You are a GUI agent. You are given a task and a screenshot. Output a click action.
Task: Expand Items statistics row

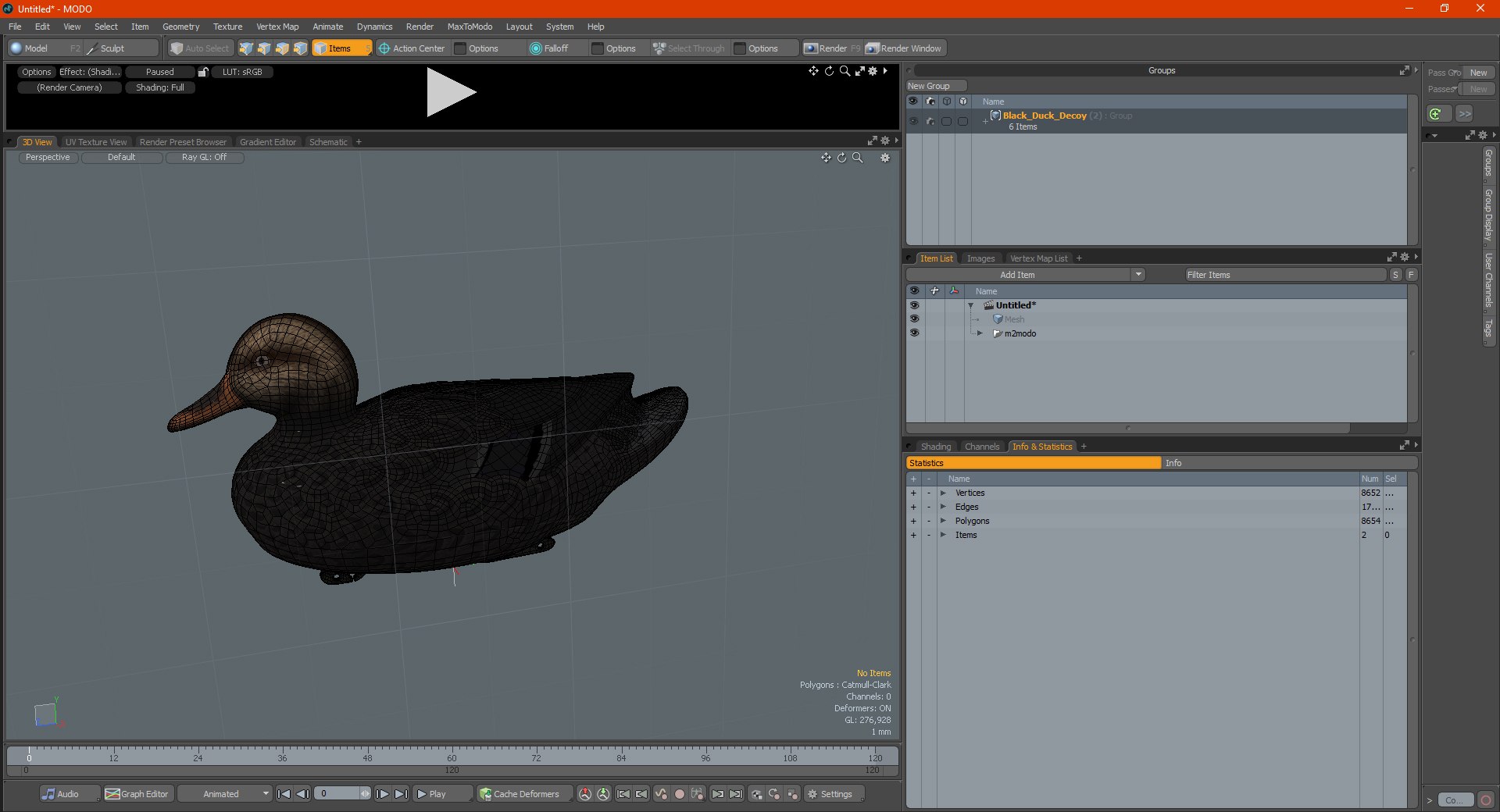pos(943,536)
